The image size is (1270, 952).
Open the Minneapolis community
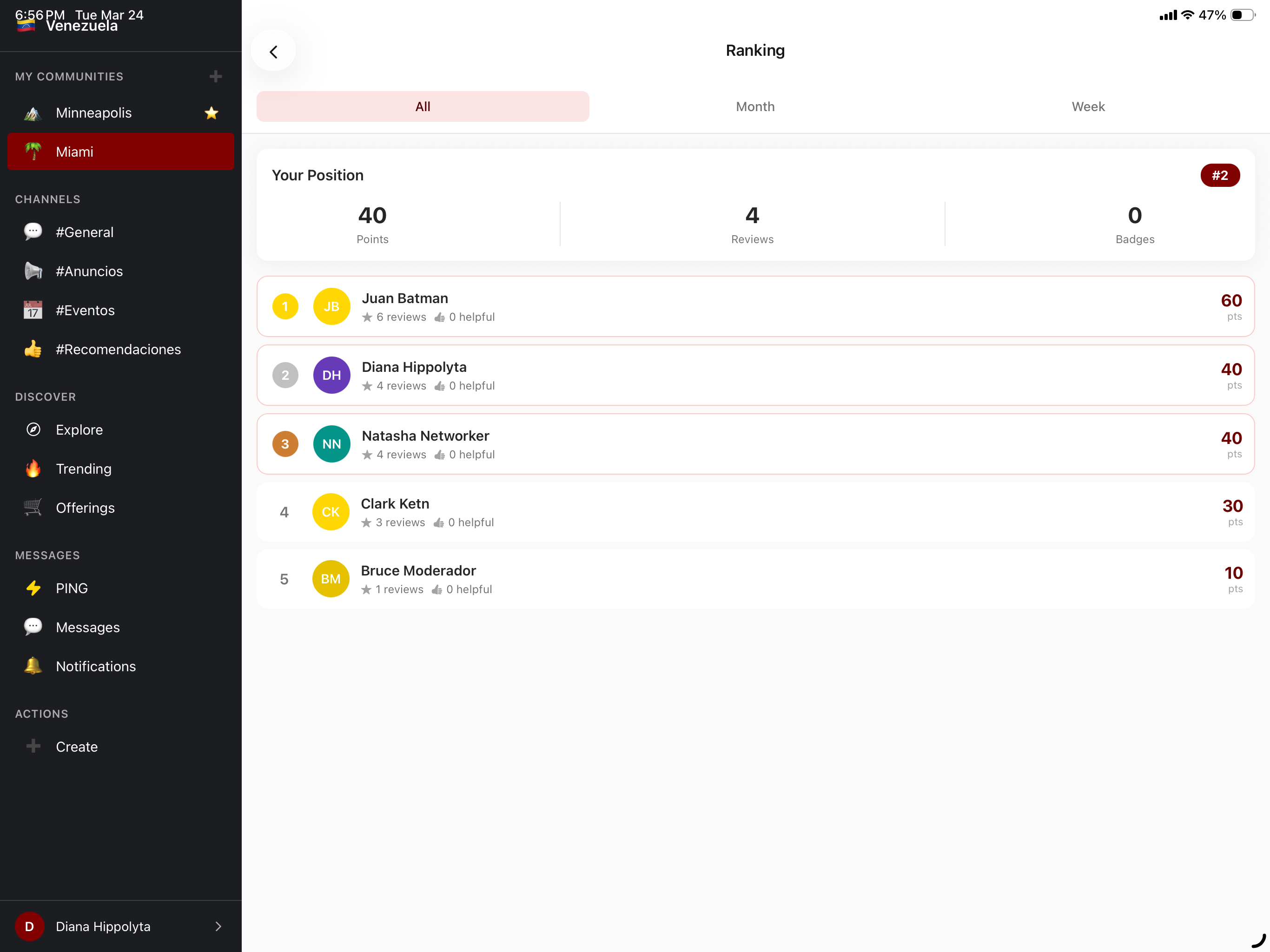120,113
